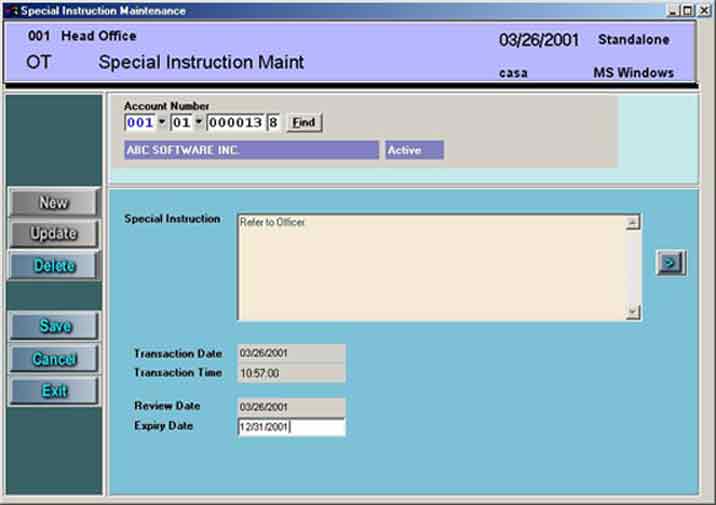Image resolution: width=716 pixels, height=505 pixels.
Task: Open the branch code 001 dropdown
Action: pyautogui.click(x=161, y=123)
